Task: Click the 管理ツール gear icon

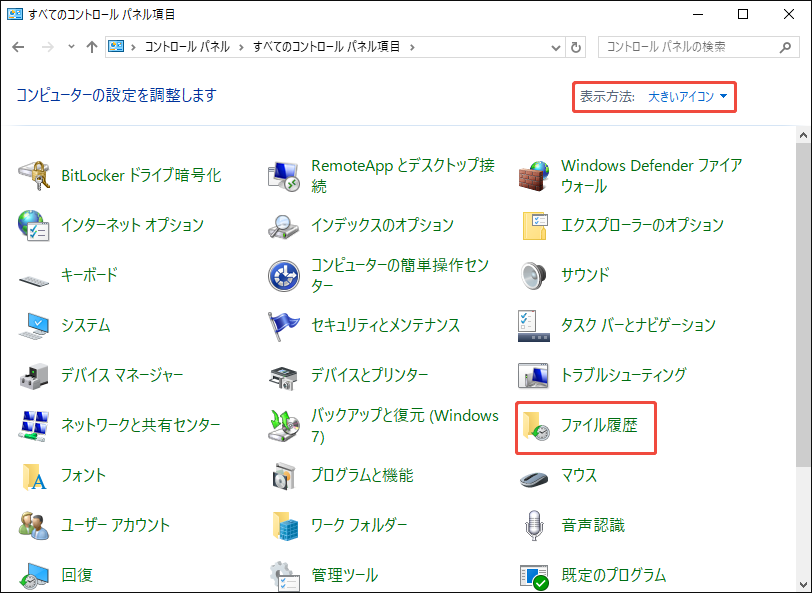Action: pyautogui.click(x=284, y=575)
